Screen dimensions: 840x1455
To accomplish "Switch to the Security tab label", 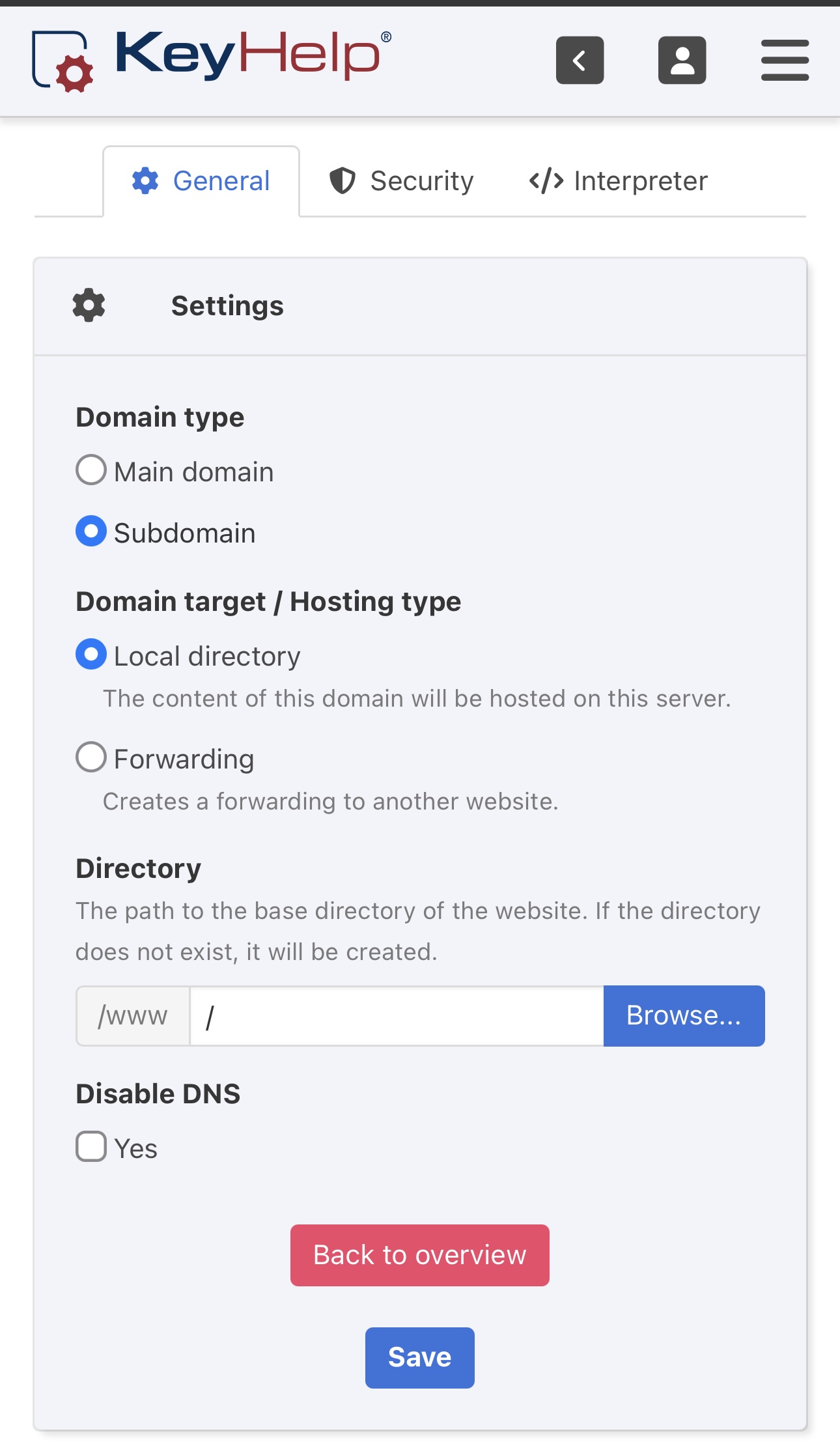I will (421, 181).
